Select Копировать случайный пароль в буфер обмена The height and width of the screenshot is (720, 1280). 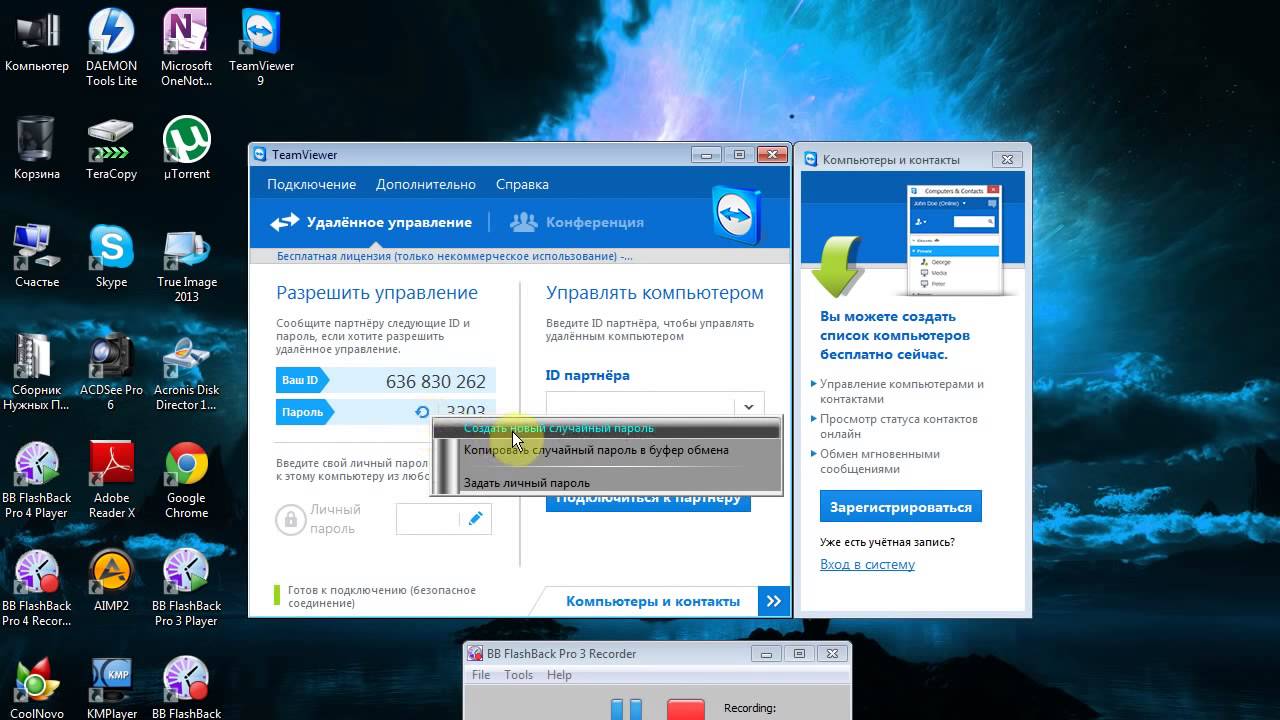tap(607, 450)
